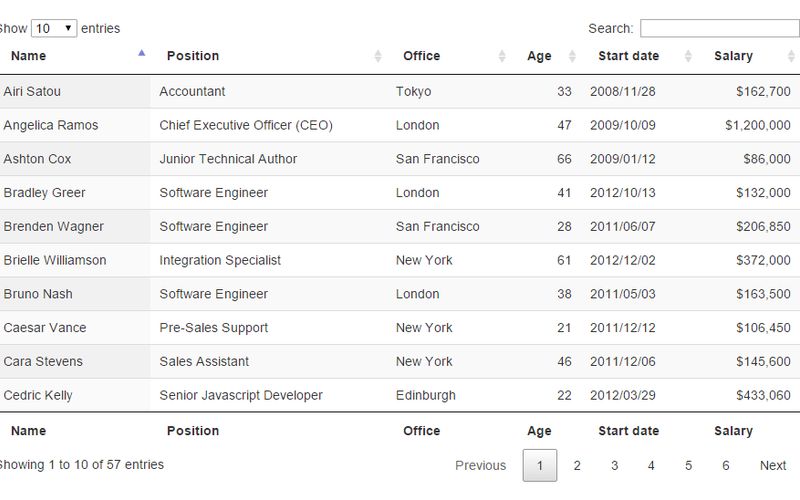
Task: Go to page 2 of results
Action: click(577, 465)
